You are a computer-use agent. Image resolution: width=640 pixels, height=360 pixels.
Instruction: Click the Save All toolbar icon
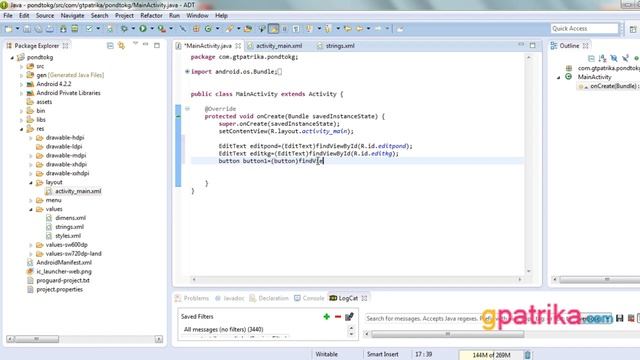click(x=38, y=29)
